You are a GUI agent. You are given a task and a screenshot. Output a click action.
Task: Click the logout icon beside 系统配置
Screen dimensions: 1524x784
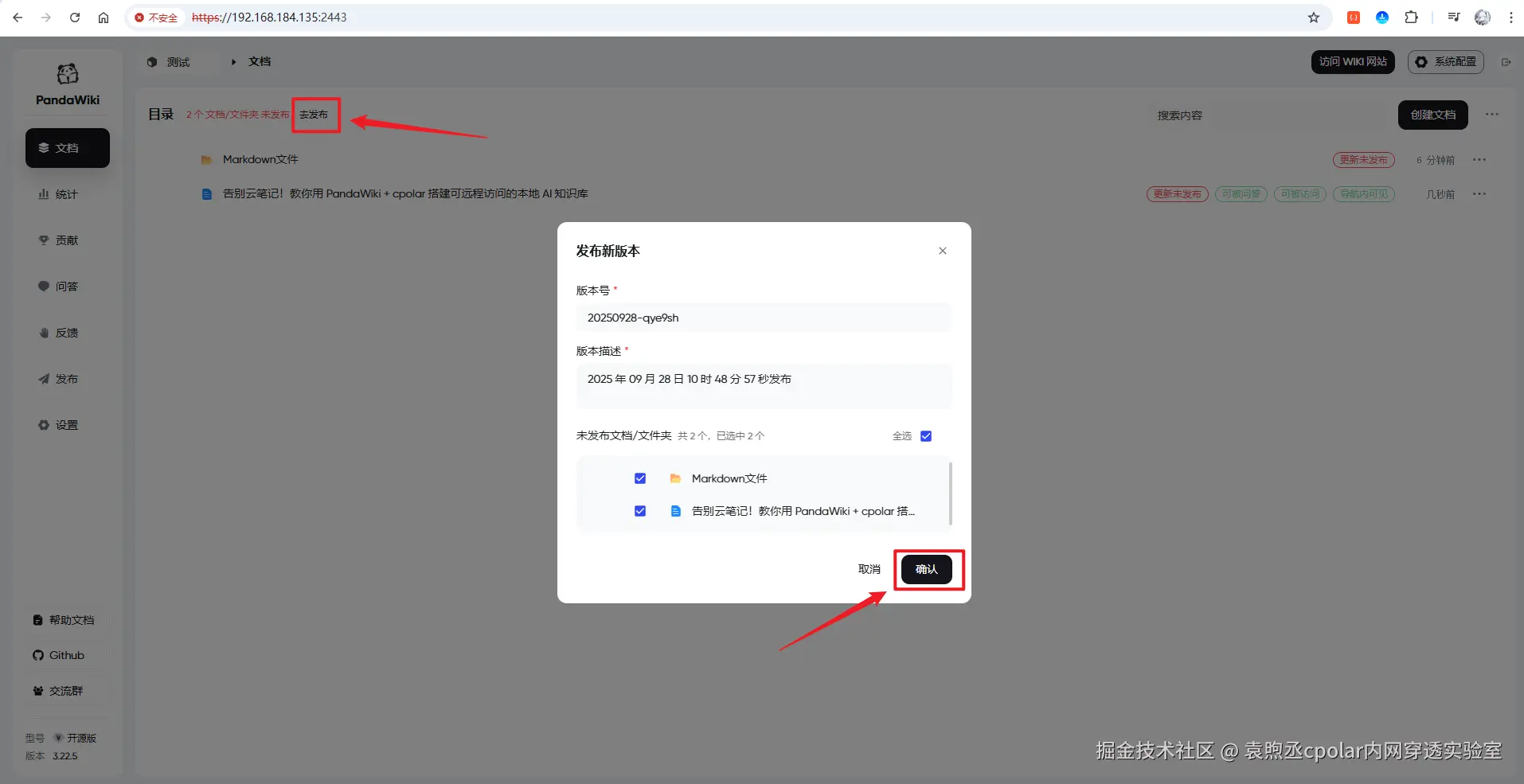click(1506, 62)
